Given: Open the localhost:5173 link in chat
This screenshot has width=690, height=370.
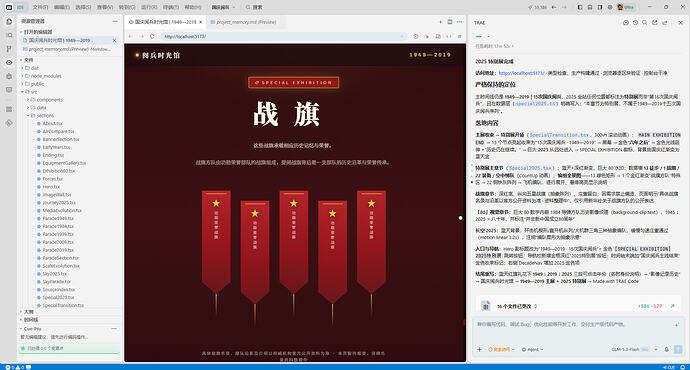Looking at the screenshot, I should point(521,73).
